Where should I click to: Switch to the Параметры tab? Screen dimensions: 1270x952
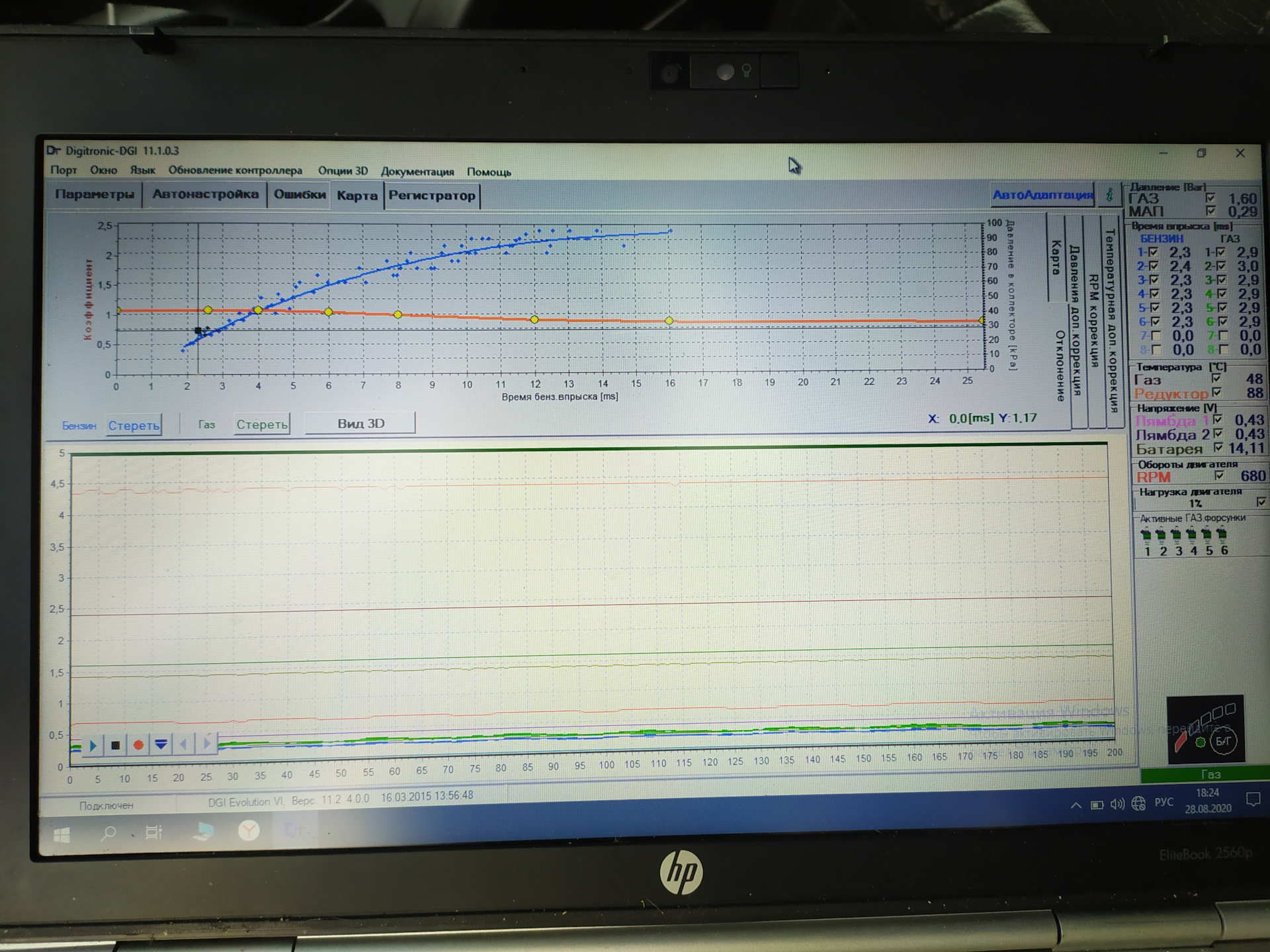[94, 194]
